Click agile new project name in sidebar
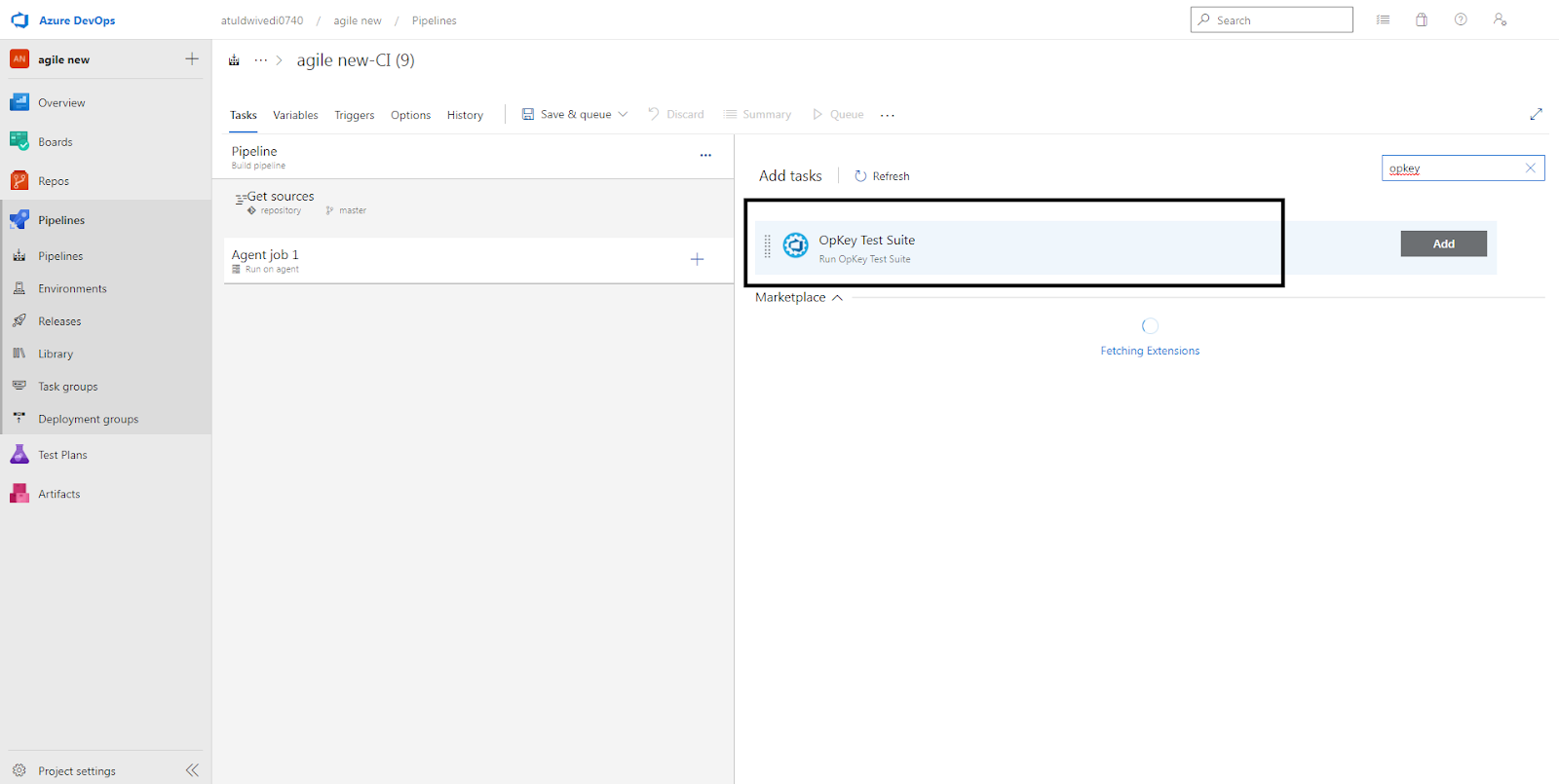Viewport: 1559px width, 784px height. pos(63,59)
